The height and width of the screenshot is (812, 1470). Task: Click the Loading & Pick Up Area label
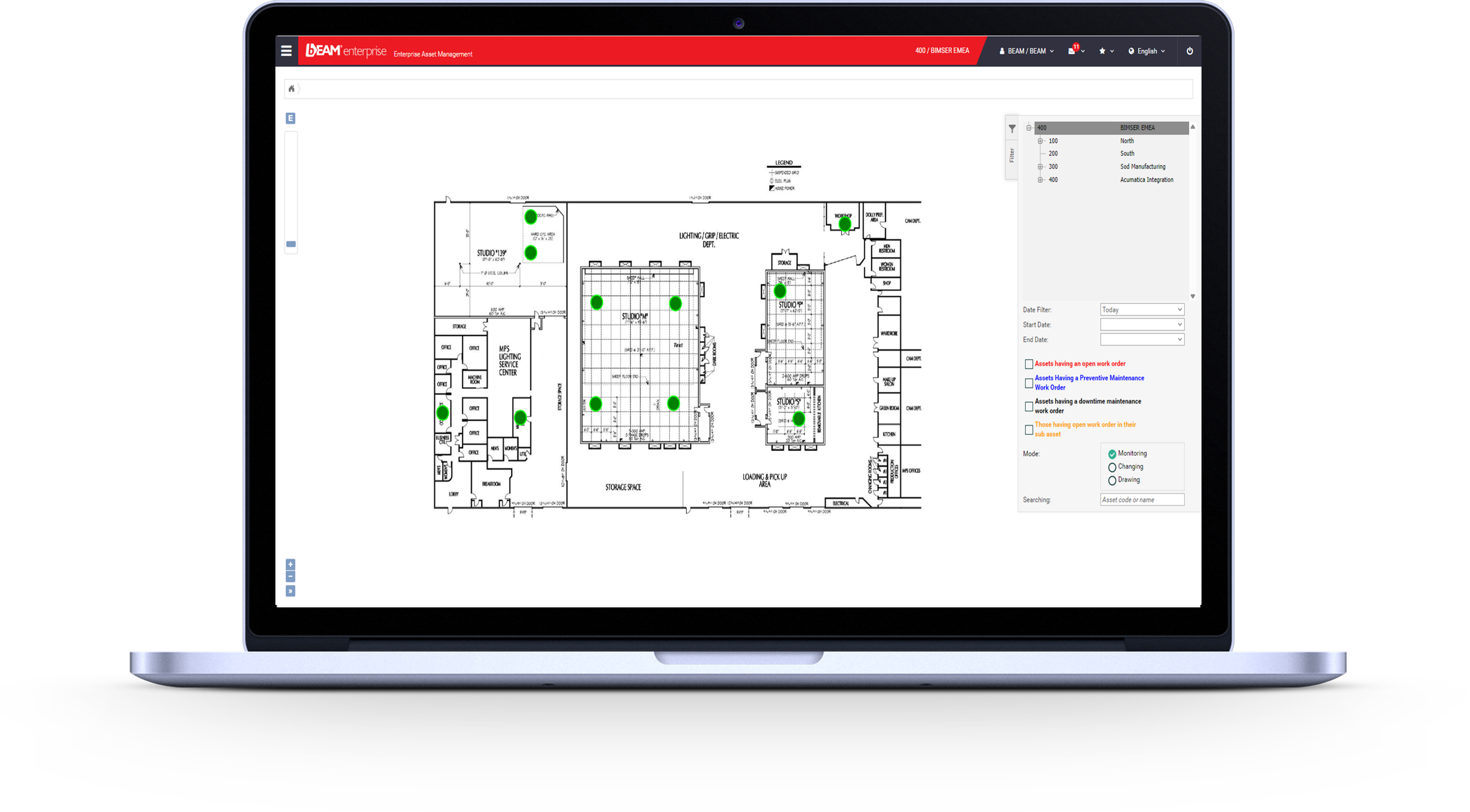pyautogui.click(x=765, y=480)
